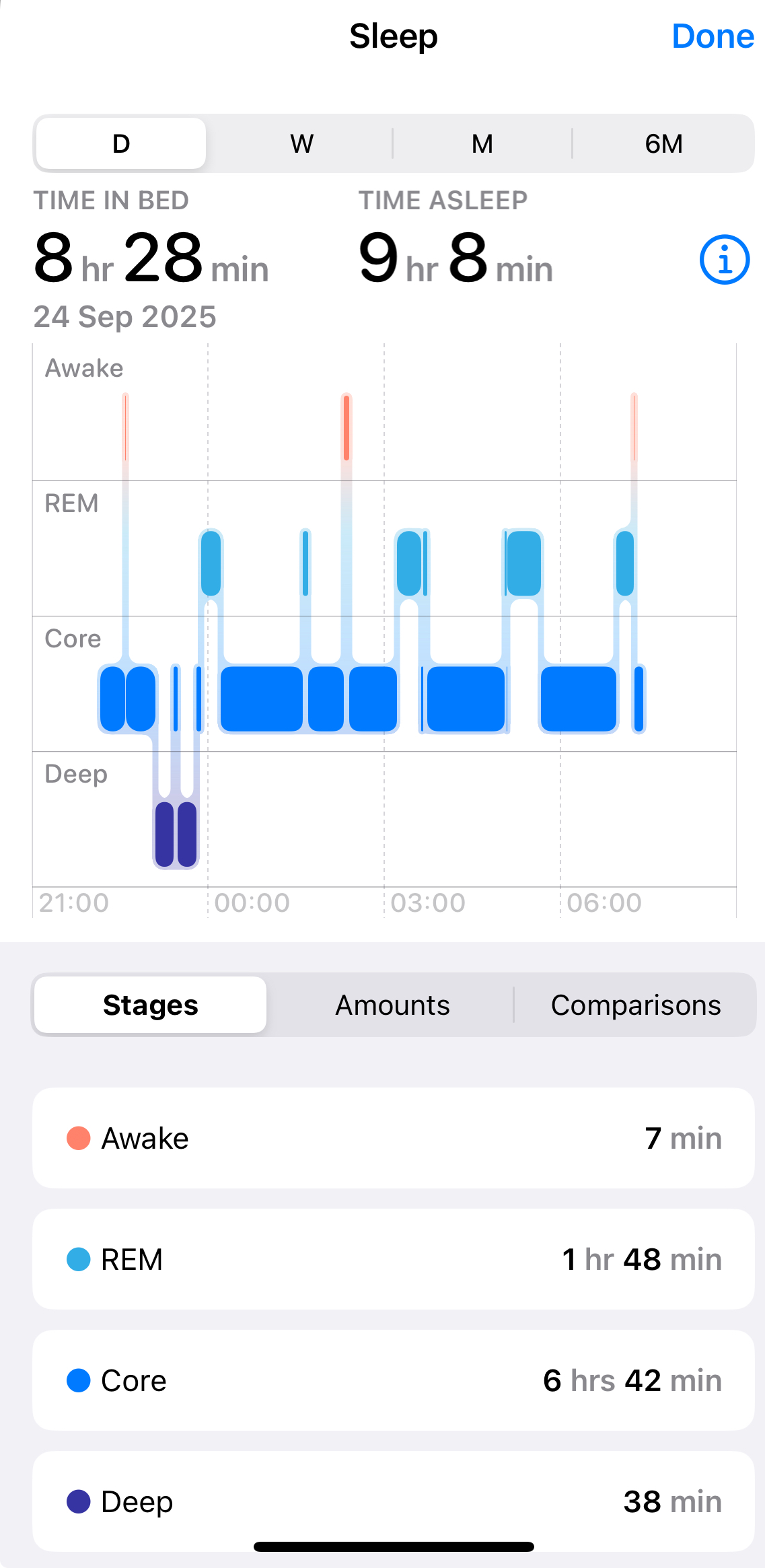Tap the Done button
Image resolution: width=765 pixels, height=1568 pixels.
point(713,36)
